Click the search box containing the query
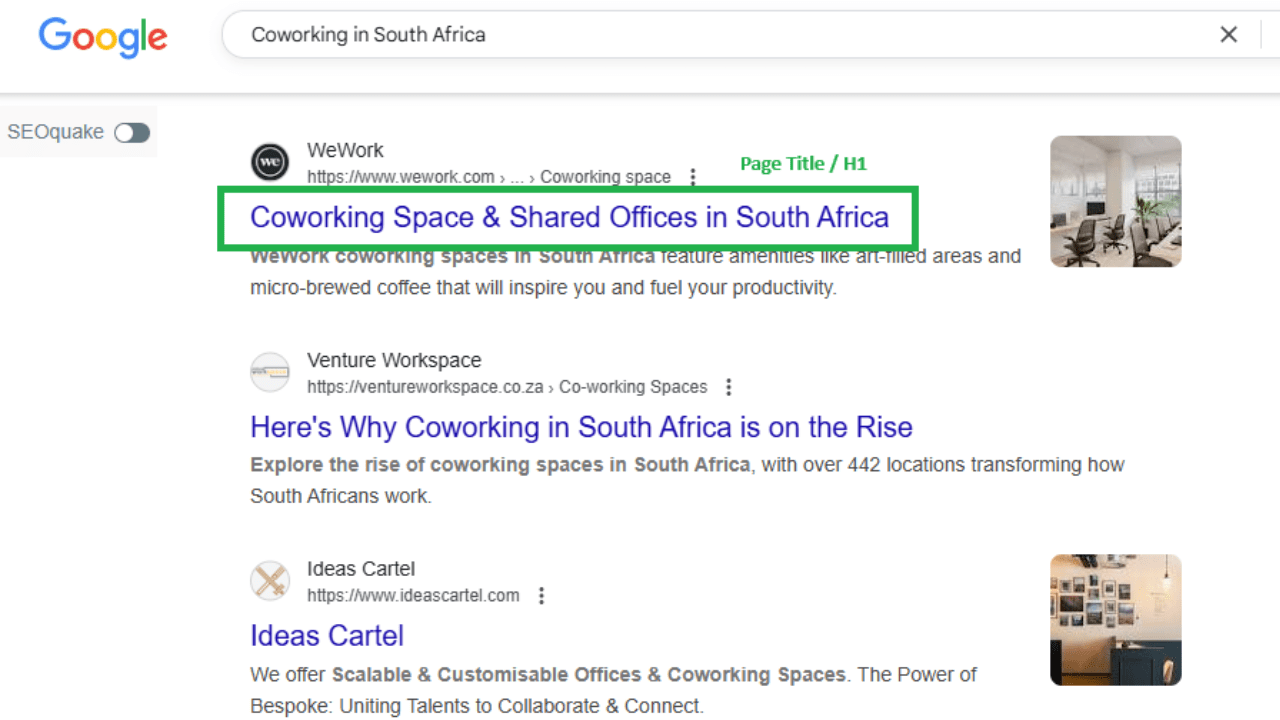1280x720 pixels. tap(700, 35)
